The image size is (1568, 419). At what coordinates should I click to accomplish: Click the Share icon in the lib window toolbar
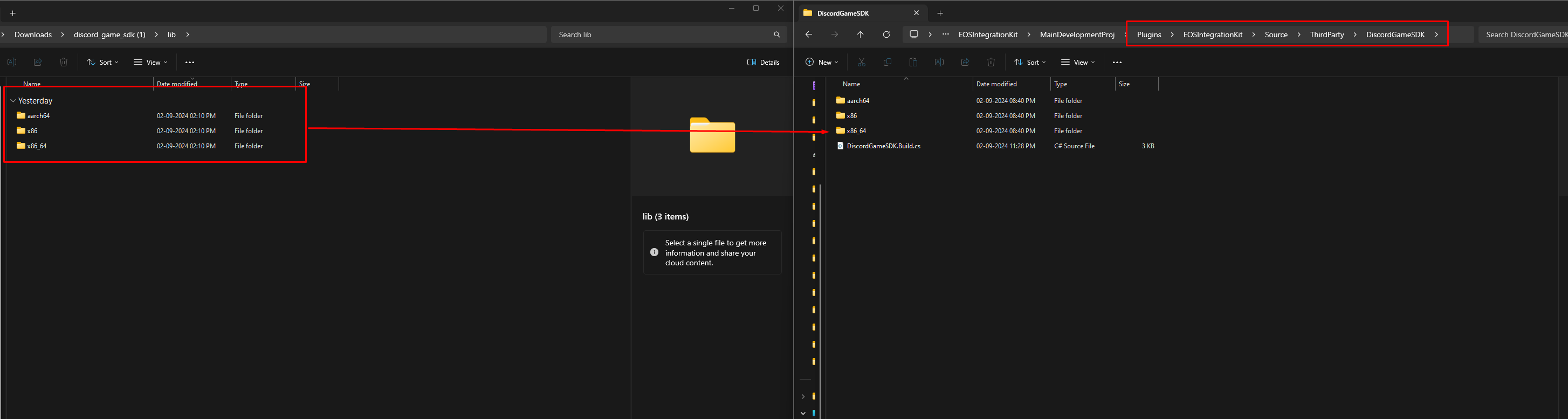(38, 62)
